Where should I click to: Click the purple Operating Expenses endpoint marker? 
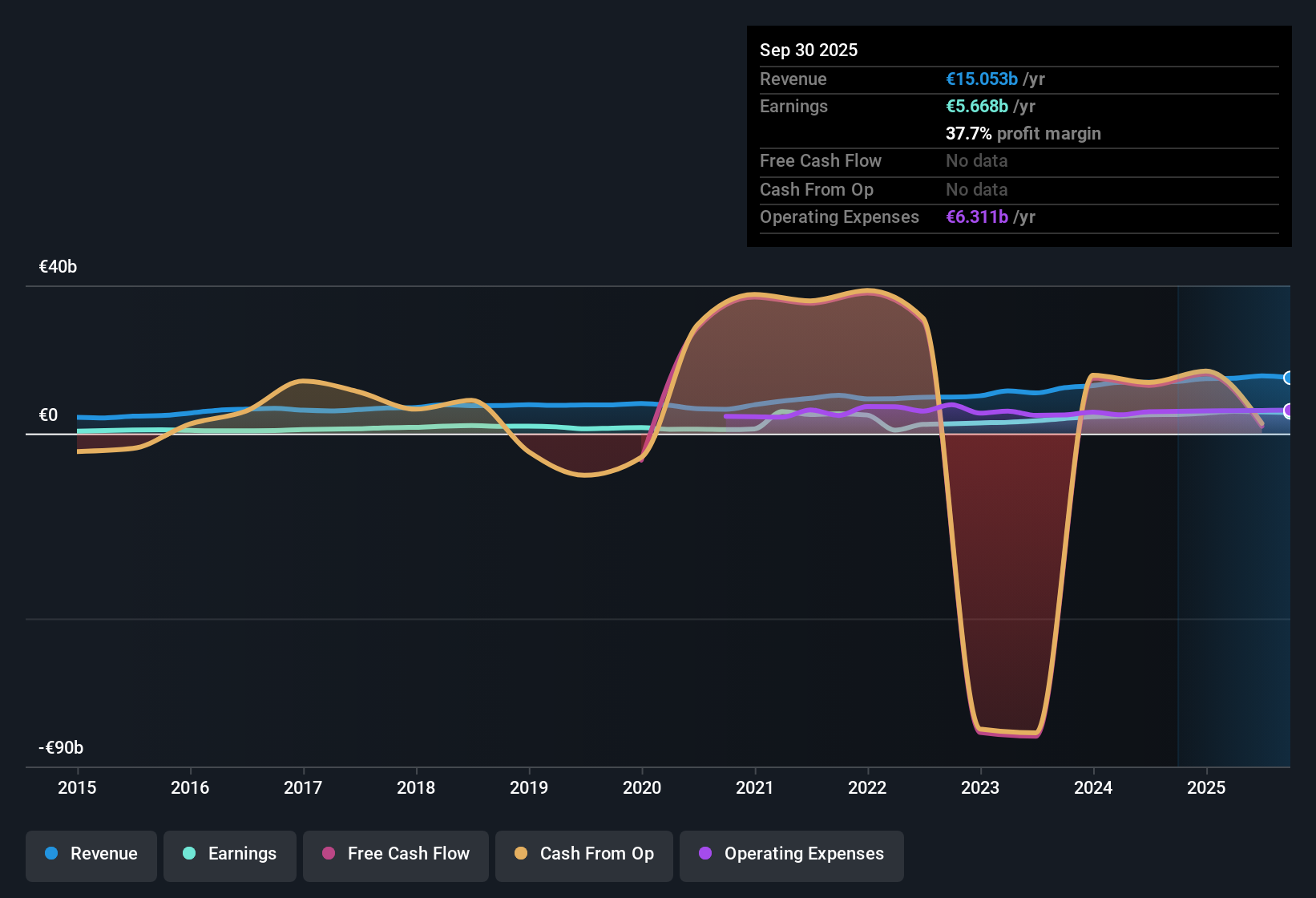click(1289, 411)
